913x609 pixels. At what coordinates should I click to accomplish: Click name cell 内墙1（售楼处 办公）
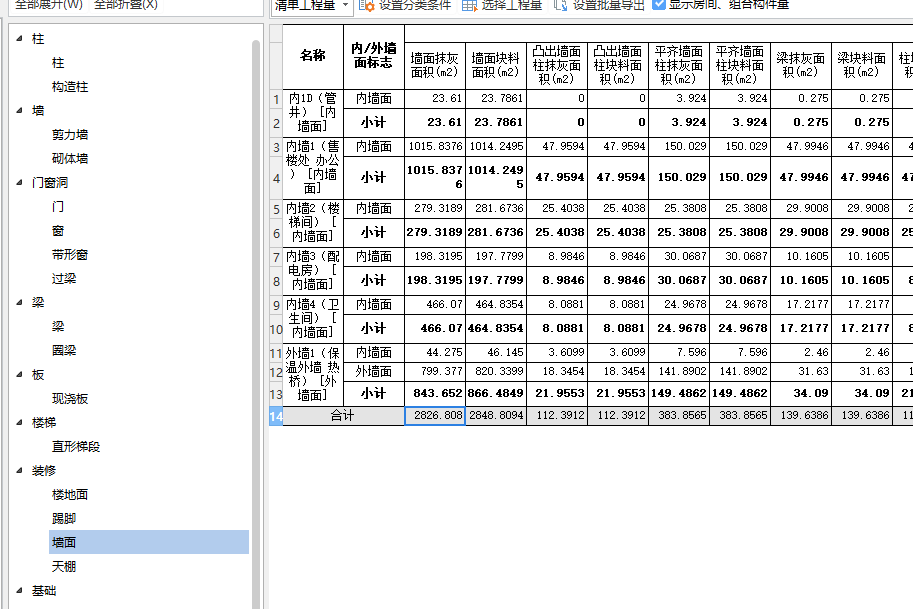[313, 168]
